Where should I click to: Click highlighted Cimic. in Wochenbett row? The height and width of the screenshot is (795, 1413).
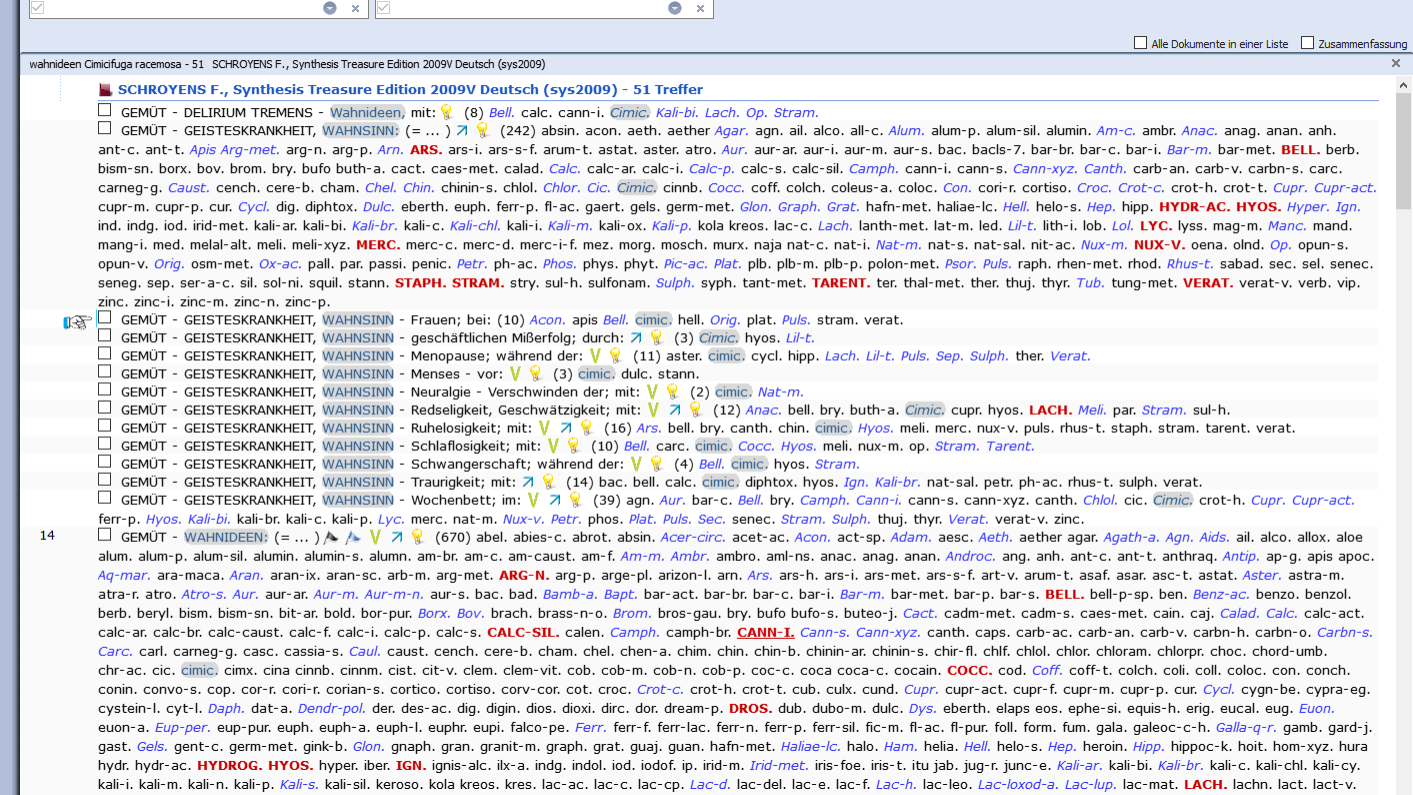tap(1172, 500)
